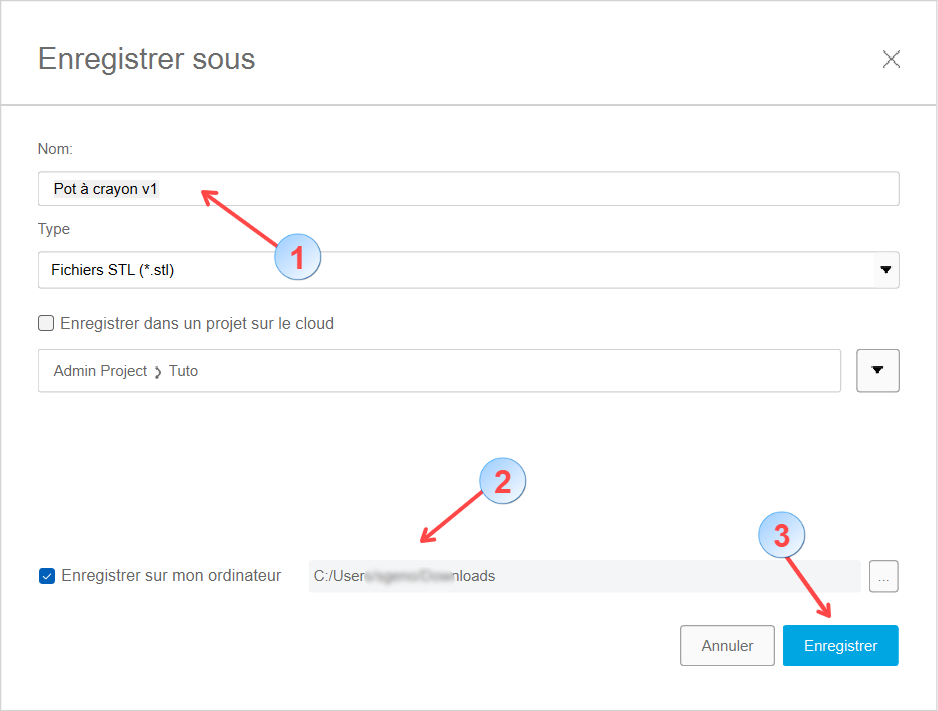Screen dimensions: 938x711
Task: Click the numbered marker 3 badge
Action: click(x=782, y=535)
